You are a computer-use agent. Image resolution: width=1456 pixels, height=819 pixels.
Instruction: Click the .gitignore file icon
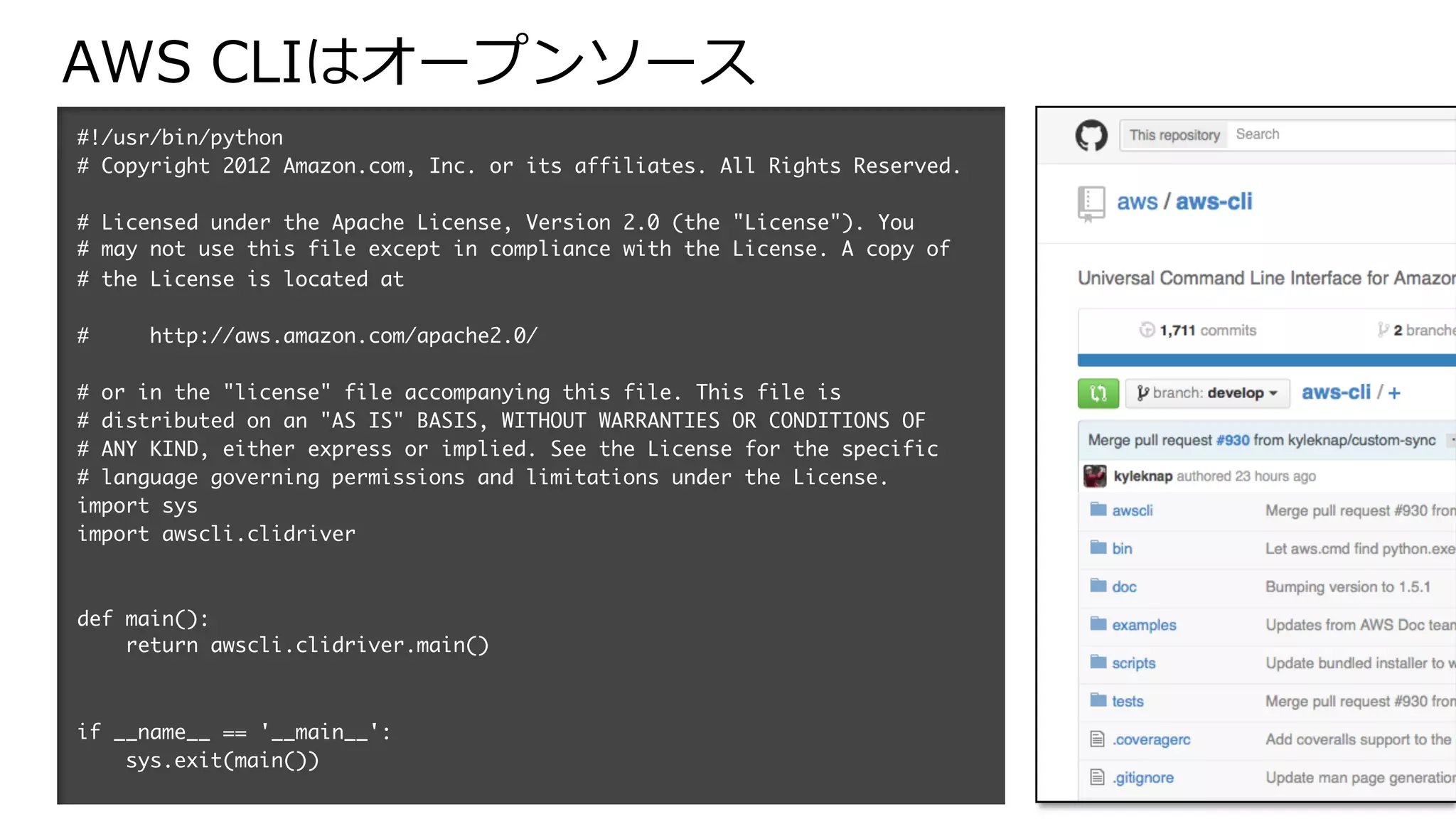click(1098, 777)
